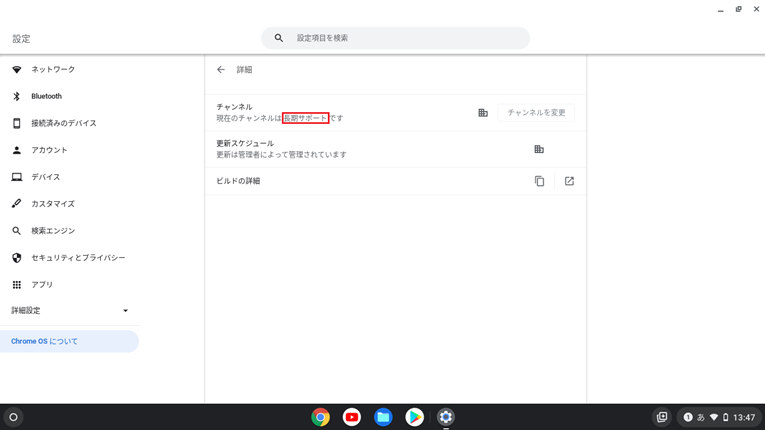Image resolution: width=765 pixels, height=430 pixels.
Task: Focus the 設定項目を検索 search field
Action: 405,38
